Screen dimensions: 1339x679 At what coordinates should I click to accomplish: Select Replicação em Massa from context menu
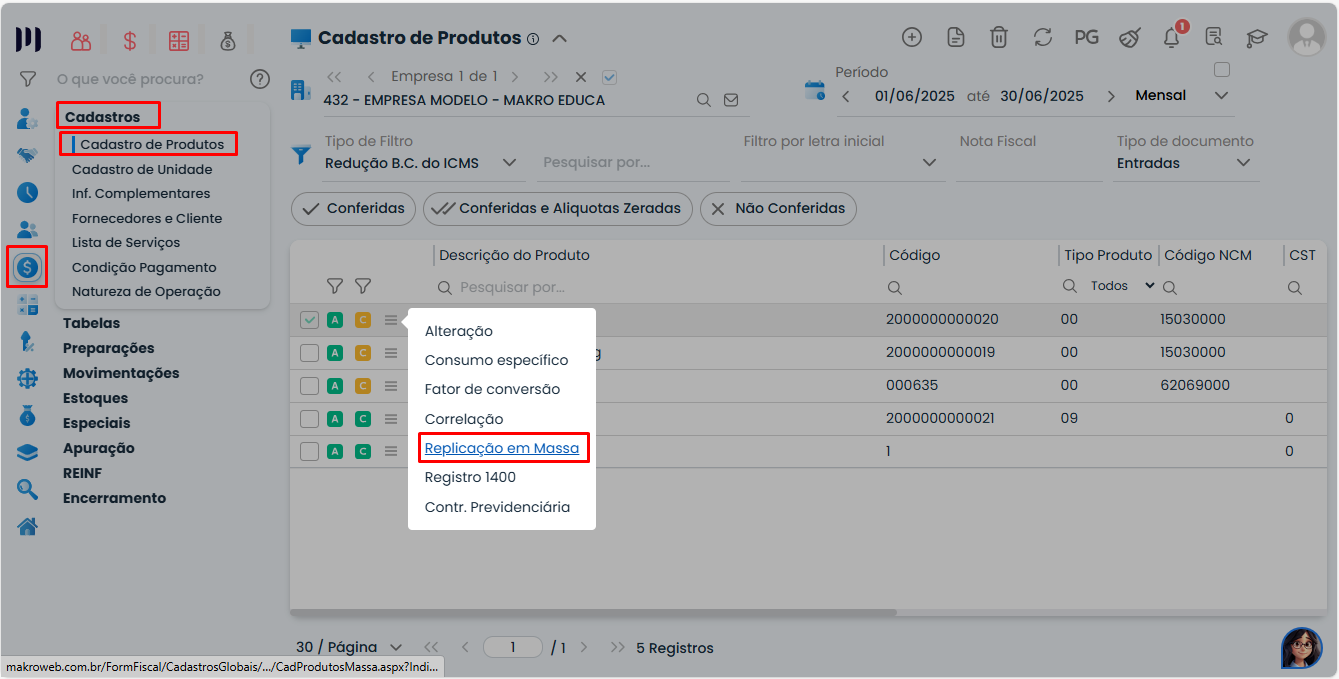coord(501,448)
